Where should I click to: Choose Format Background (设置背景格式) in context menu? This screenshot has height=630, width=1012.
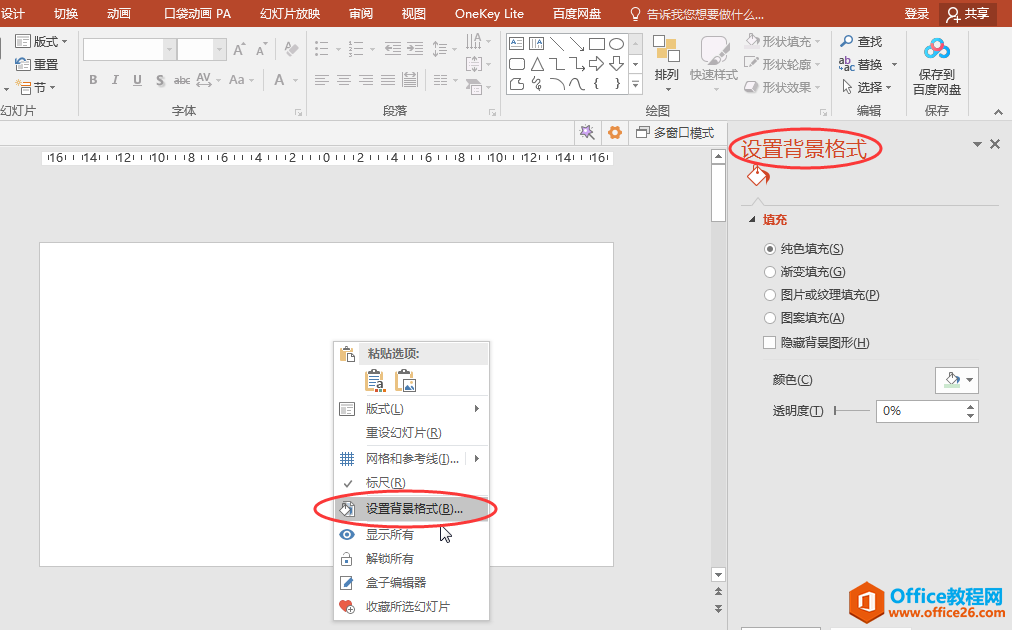click(x=413, y=509)
